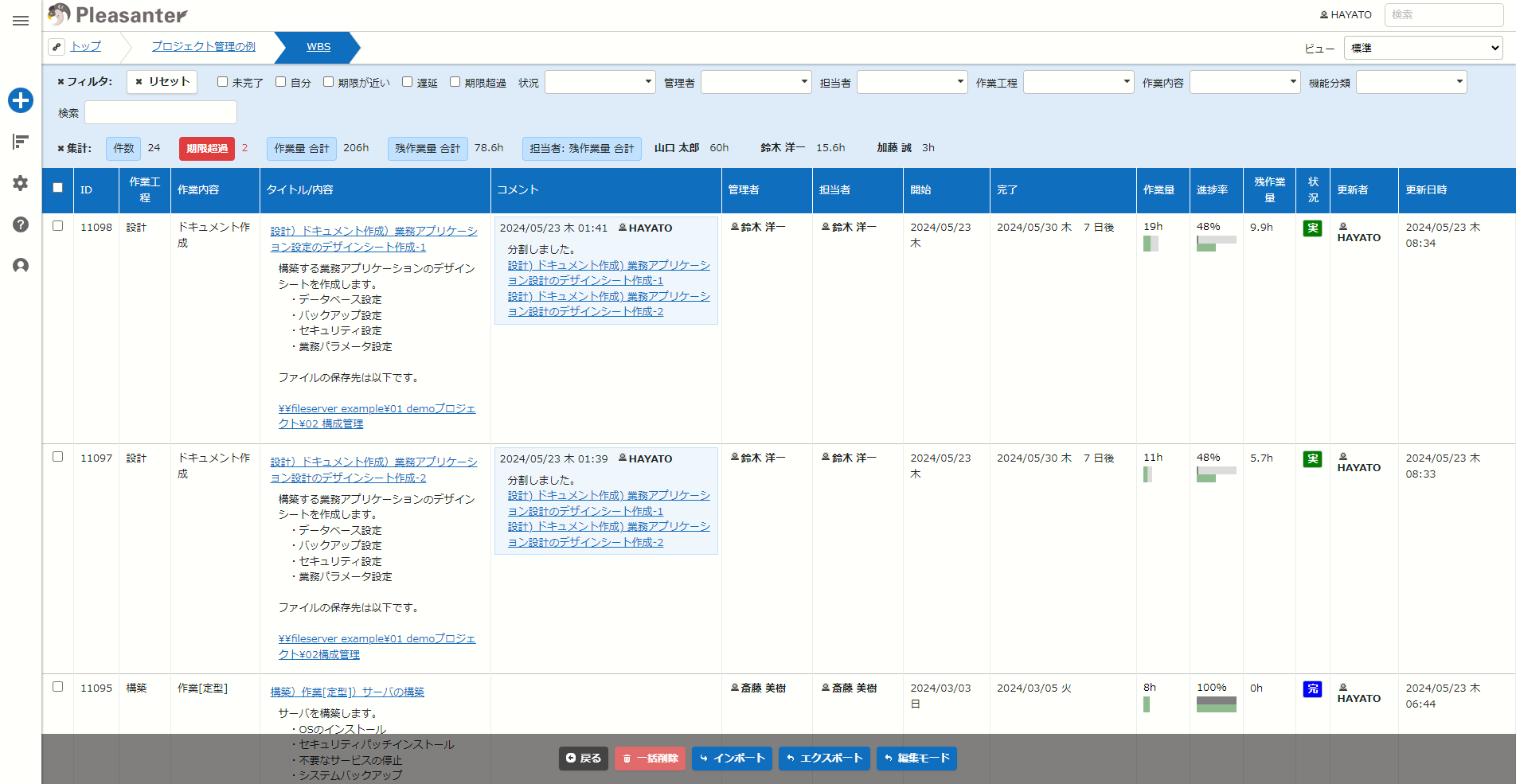The image size is (1516, 784).
Task: Select the checkbox for row 11098
Action: 57,226
